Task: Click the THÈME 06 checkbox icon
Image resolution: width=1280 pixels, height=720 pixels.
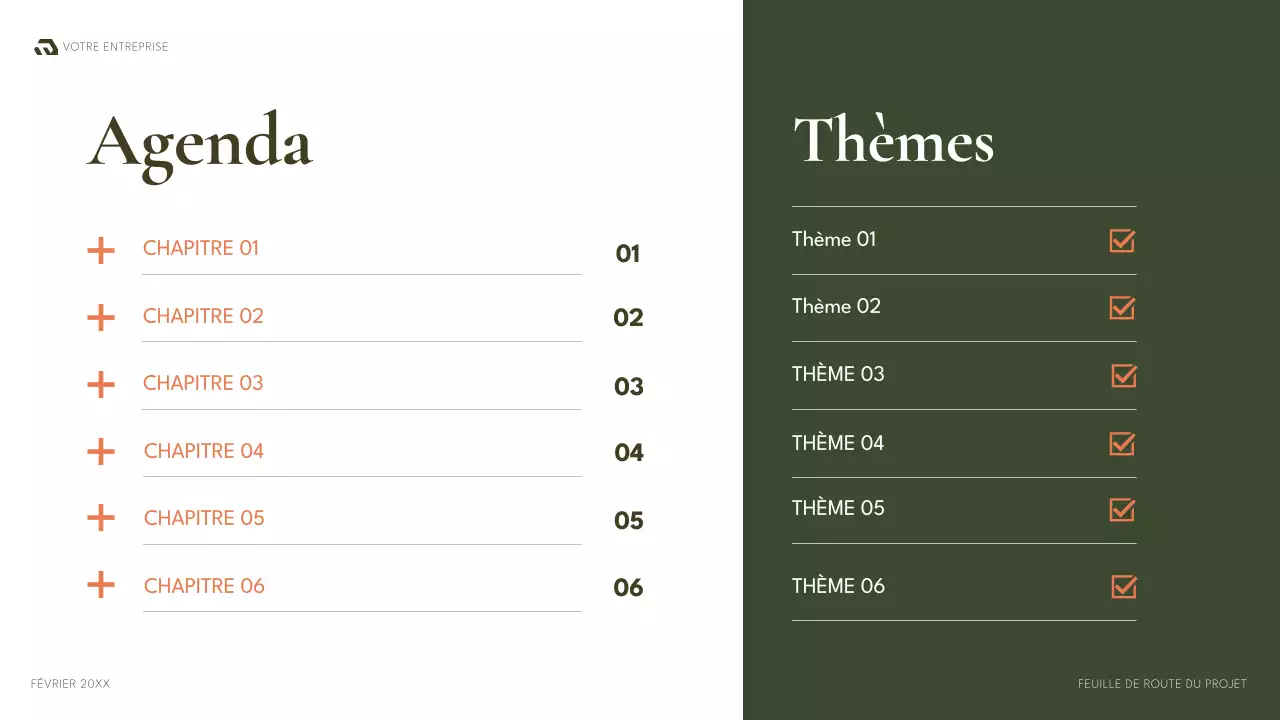Action: click(x=1124, y=586)
